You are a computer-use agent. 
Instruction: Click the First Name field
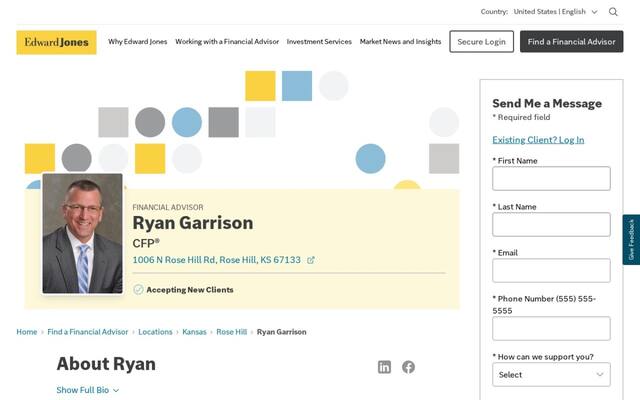coord(551,178)
